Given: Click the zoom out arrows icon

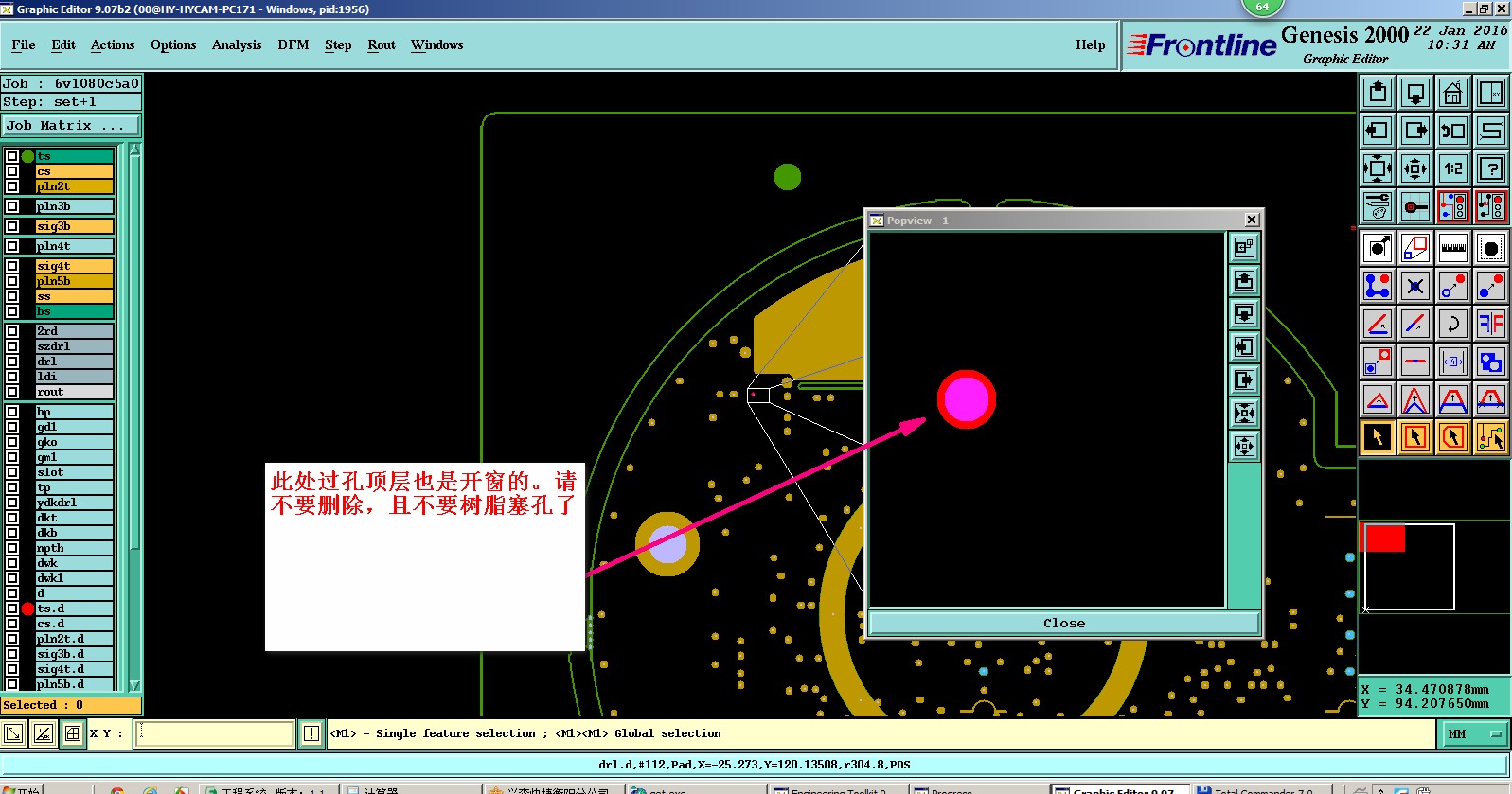Looking at the screenshot, I should [1378, 168].
